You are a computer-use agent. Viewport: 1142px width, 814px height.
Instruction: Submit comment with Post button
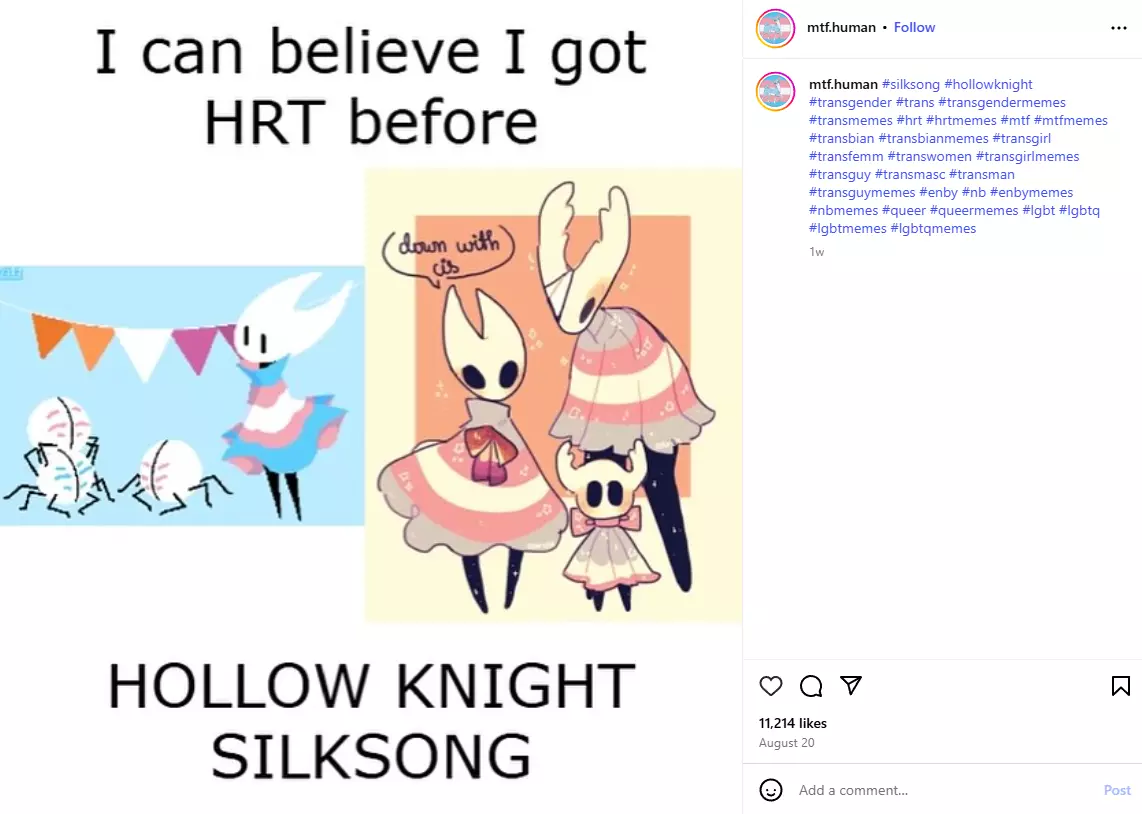[x=1117, y=790]
